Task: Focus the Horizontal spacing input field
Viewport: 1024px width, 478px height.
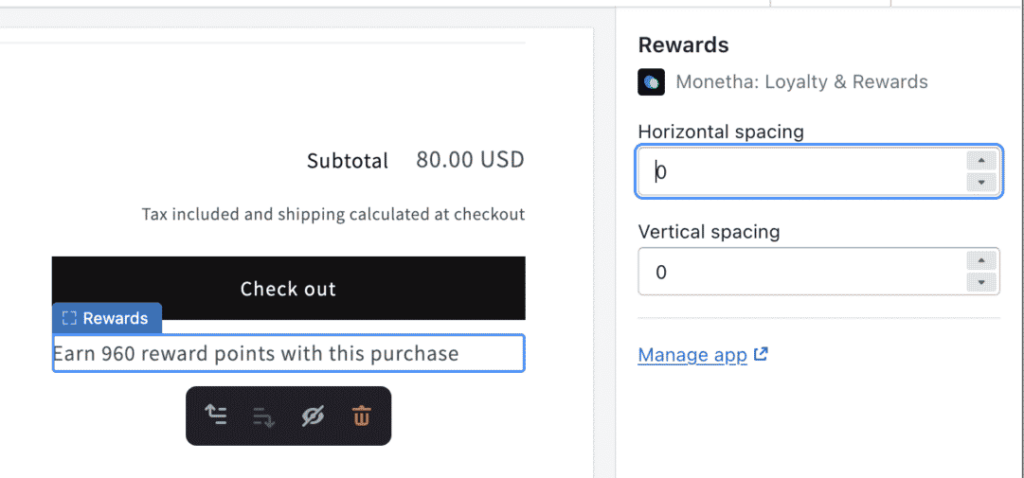Action: click(x=802, y=172)
